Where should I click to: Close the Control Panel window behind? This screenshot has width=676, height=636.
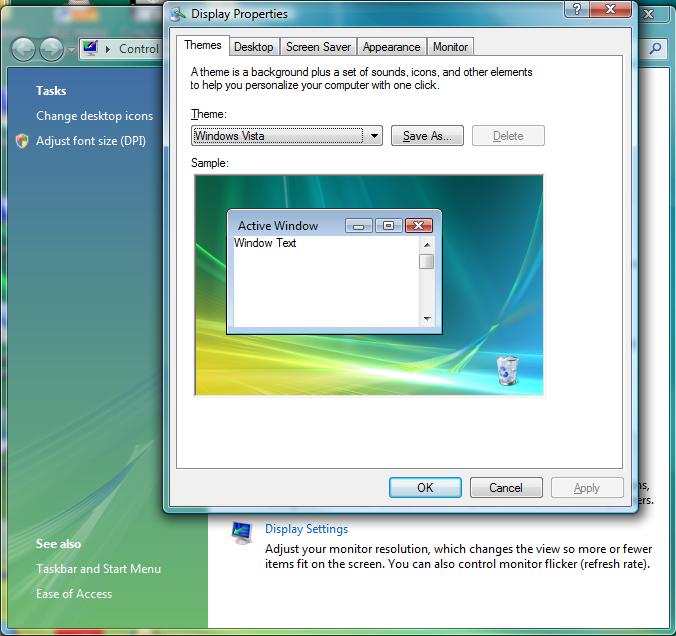coord(649,14)
